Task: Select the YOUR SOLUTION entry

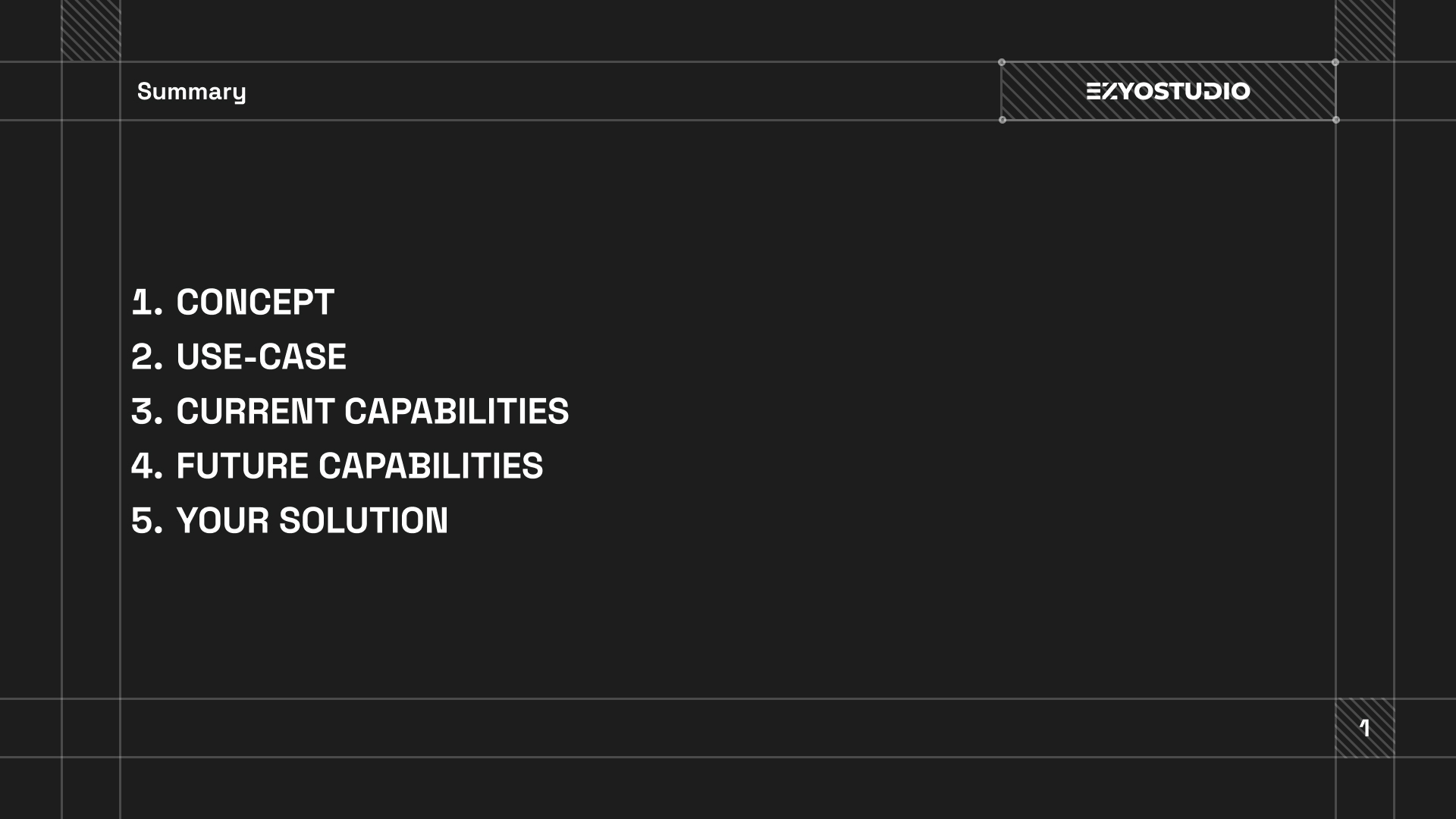Action: tap(312, 521)
